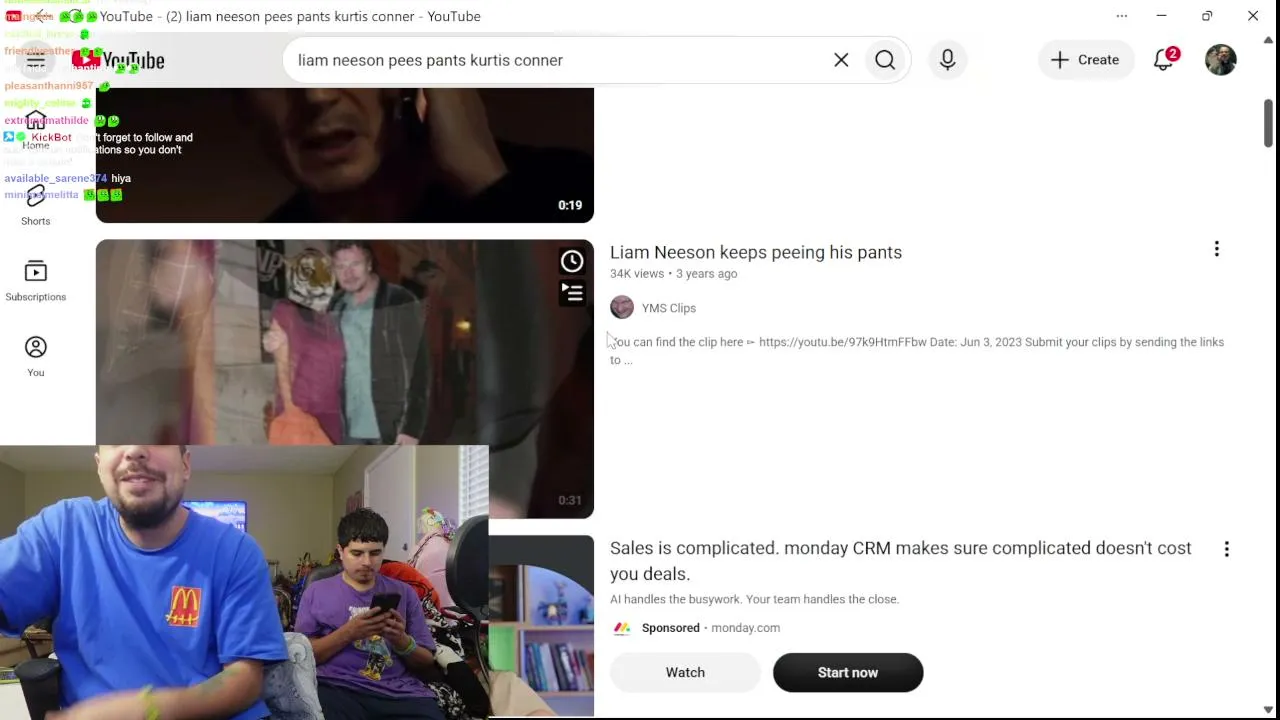This screenshot has height=720, width=1280.
Task: Open the YouTube guide hamburger menu
Action: [36, 61]
